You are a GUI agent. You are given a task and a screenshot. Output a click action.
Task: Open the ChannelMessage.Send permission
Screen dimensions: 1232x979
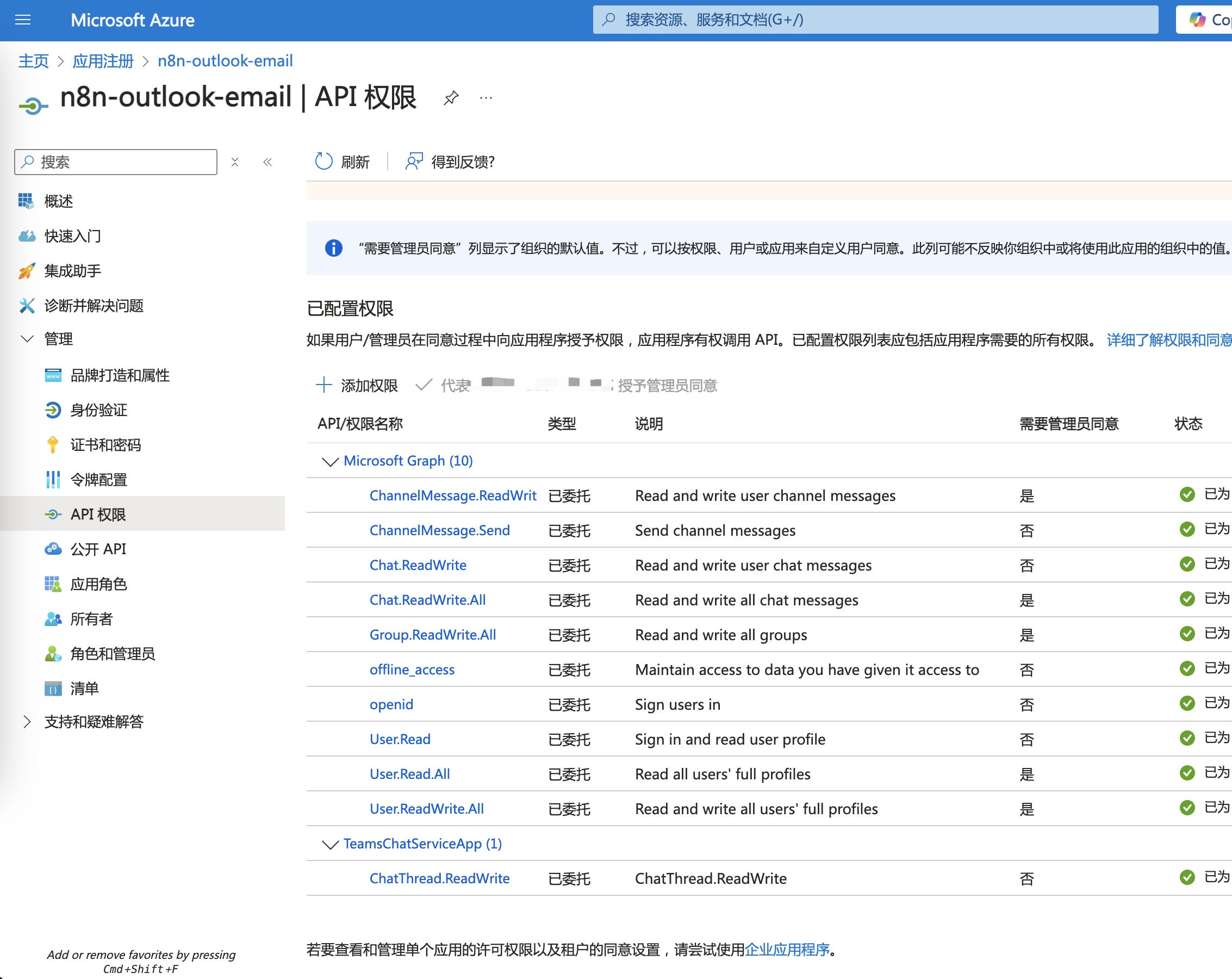coord(439,530)
